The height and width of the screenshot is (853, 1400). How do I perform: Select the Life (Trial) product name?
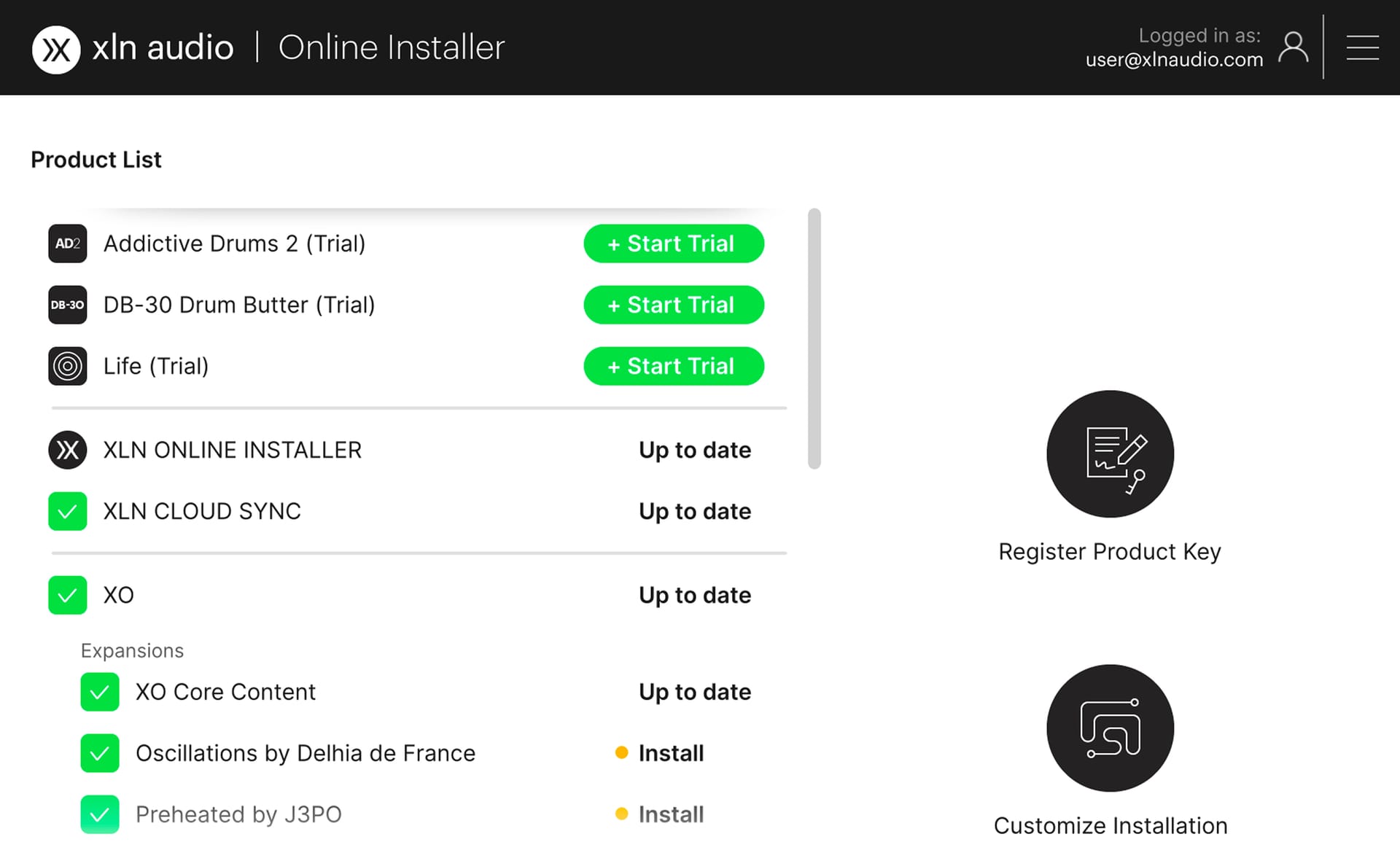pyautogui.click(x=156, y=366)
